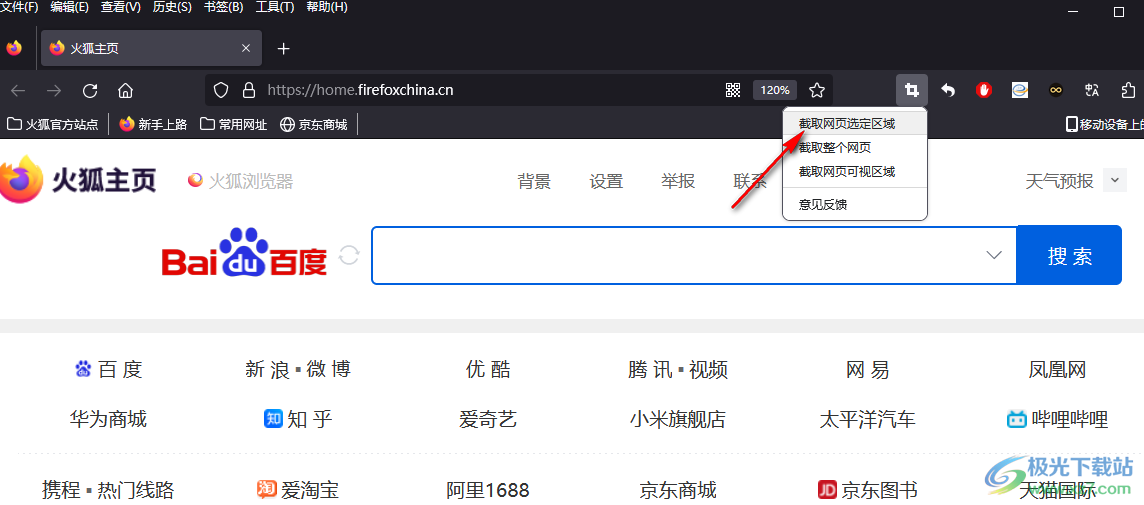Open the 编辑(E) menu
Image resolution: width=1144 pixels, height=505 pixels.
click(x=69, y=7)
